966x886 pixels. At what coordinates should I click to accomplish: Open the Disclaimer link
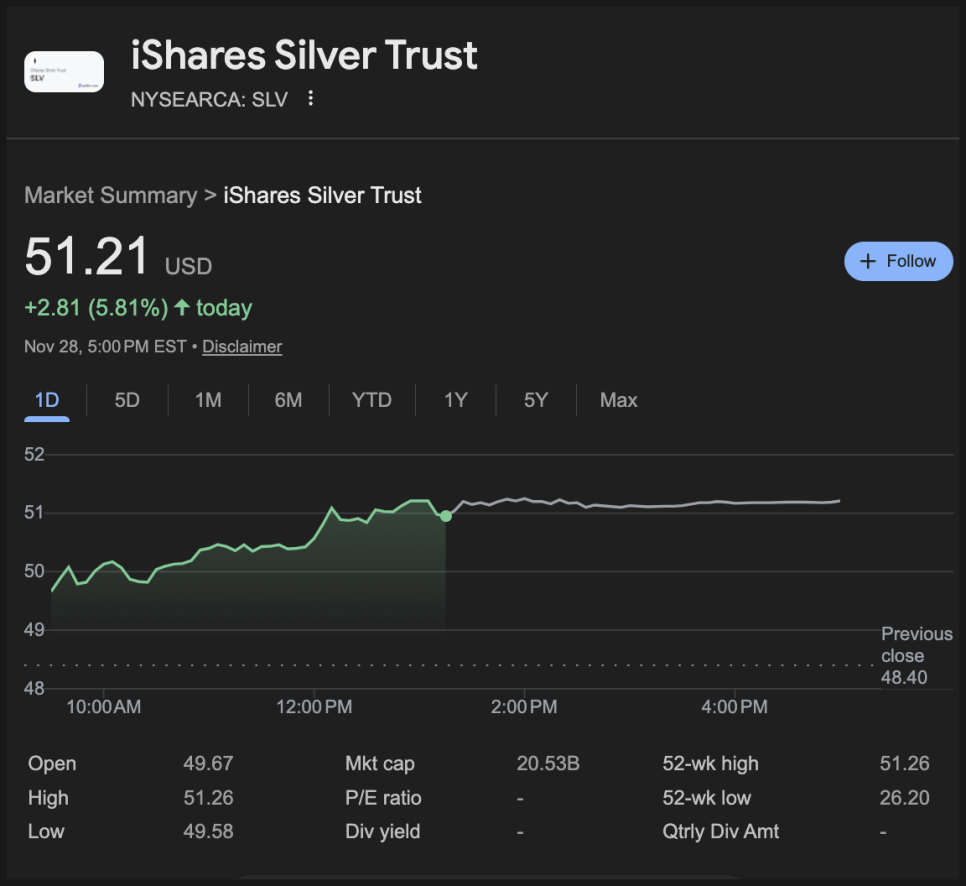[242, 347]
